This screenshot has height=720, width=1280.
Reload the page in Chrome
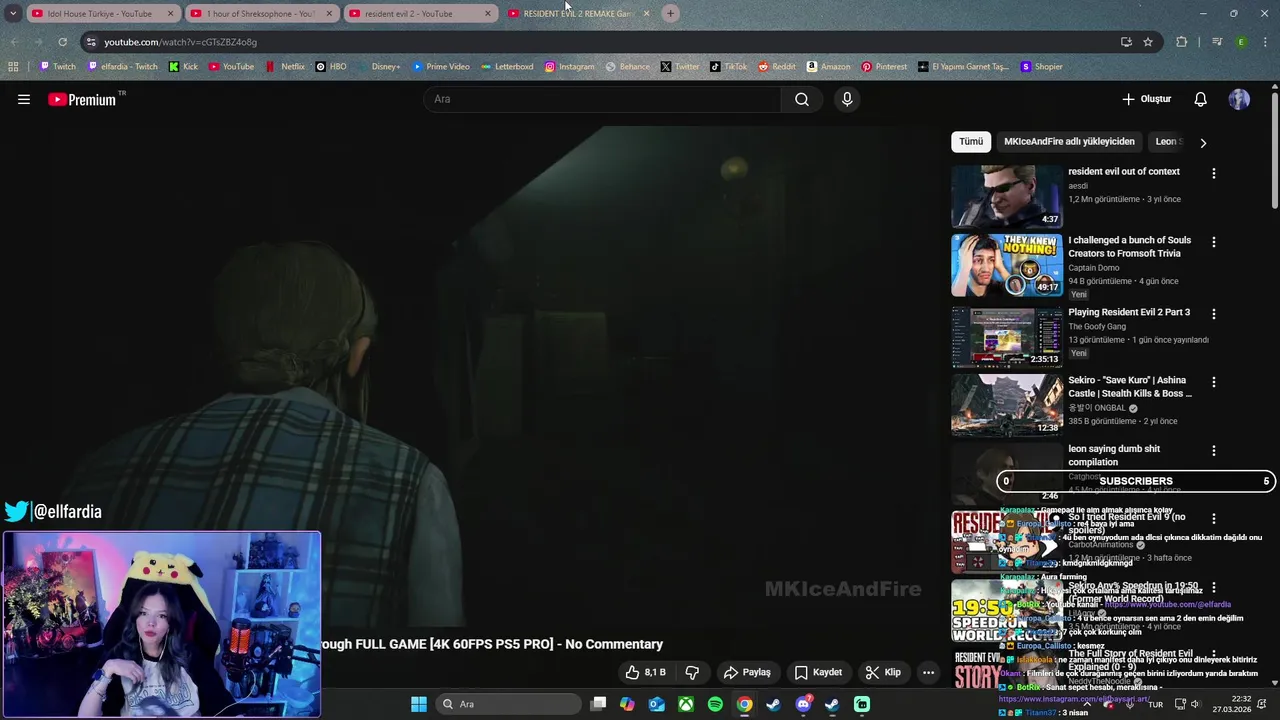(62, 42)
